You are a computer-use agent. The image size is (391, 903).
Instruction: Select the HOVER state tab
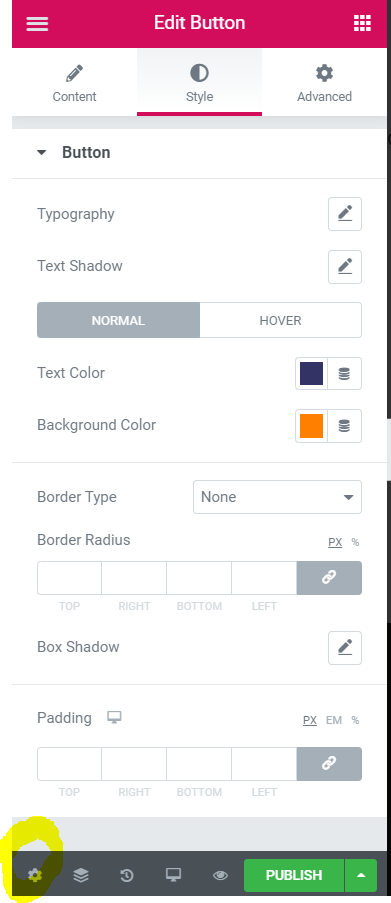[280, 320]
